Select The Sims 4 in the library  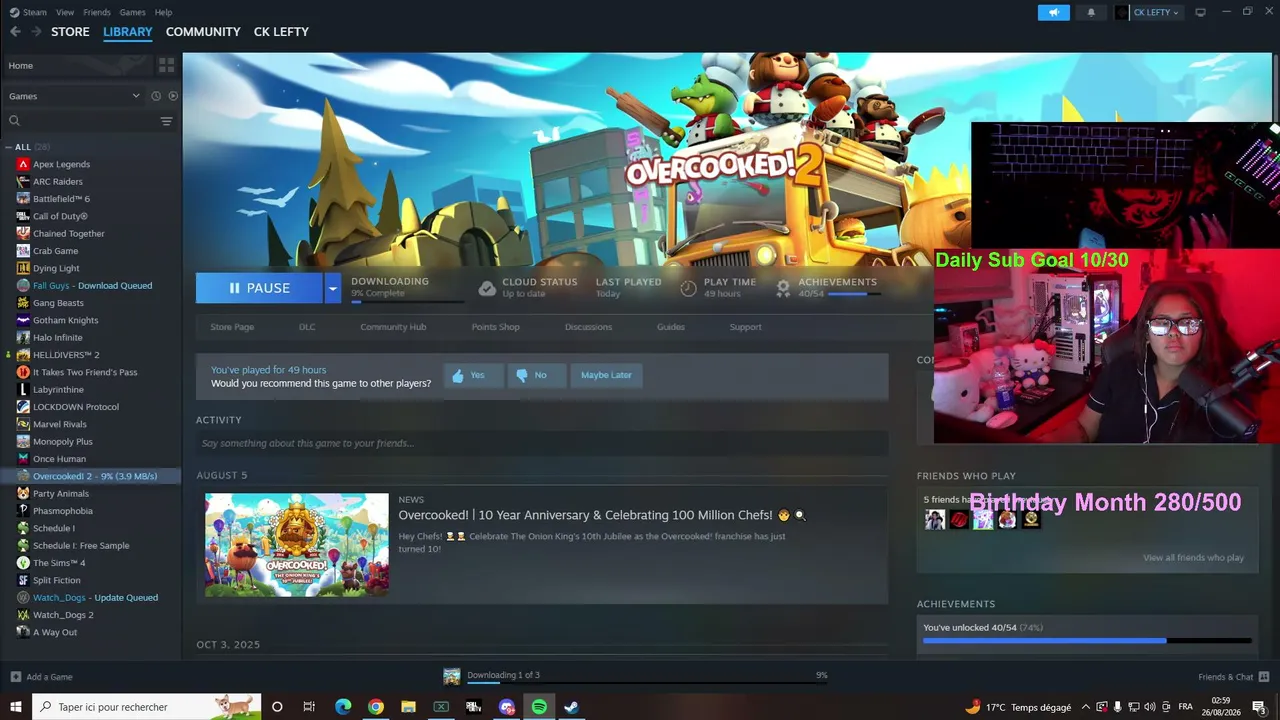59,563
